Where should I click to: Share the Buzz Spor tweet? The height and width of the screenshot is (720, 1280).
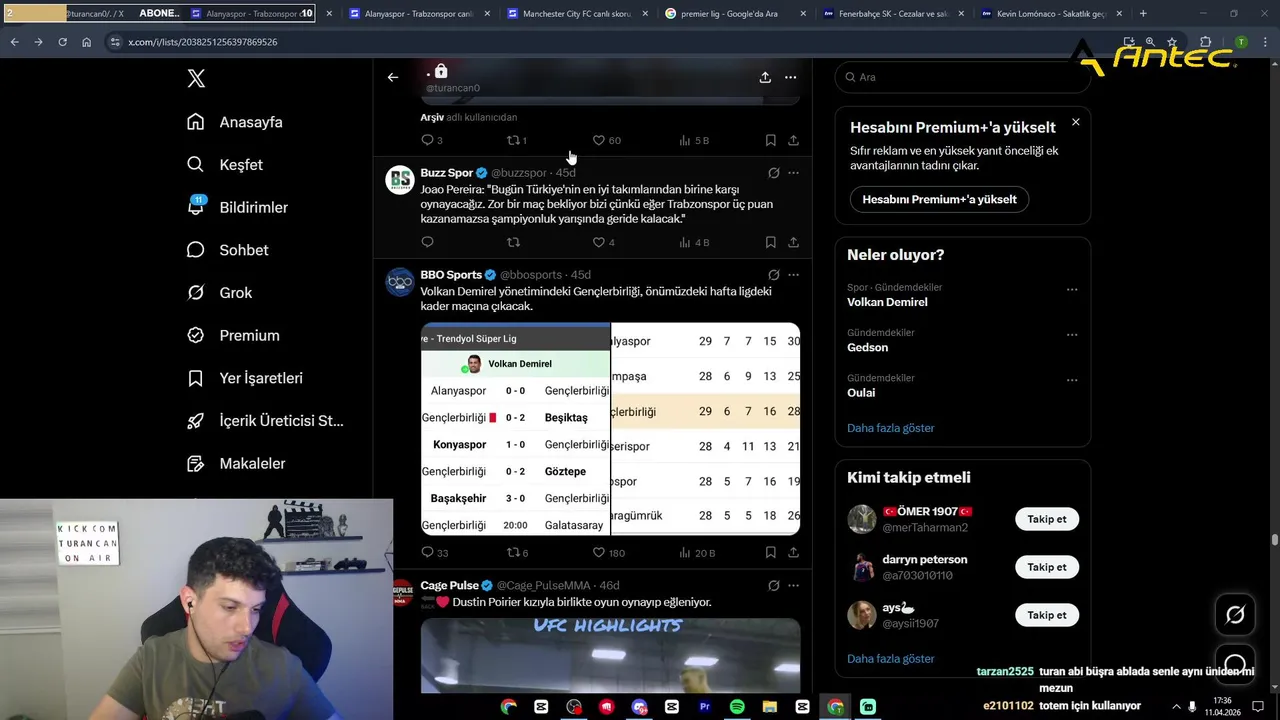point(793,242)
